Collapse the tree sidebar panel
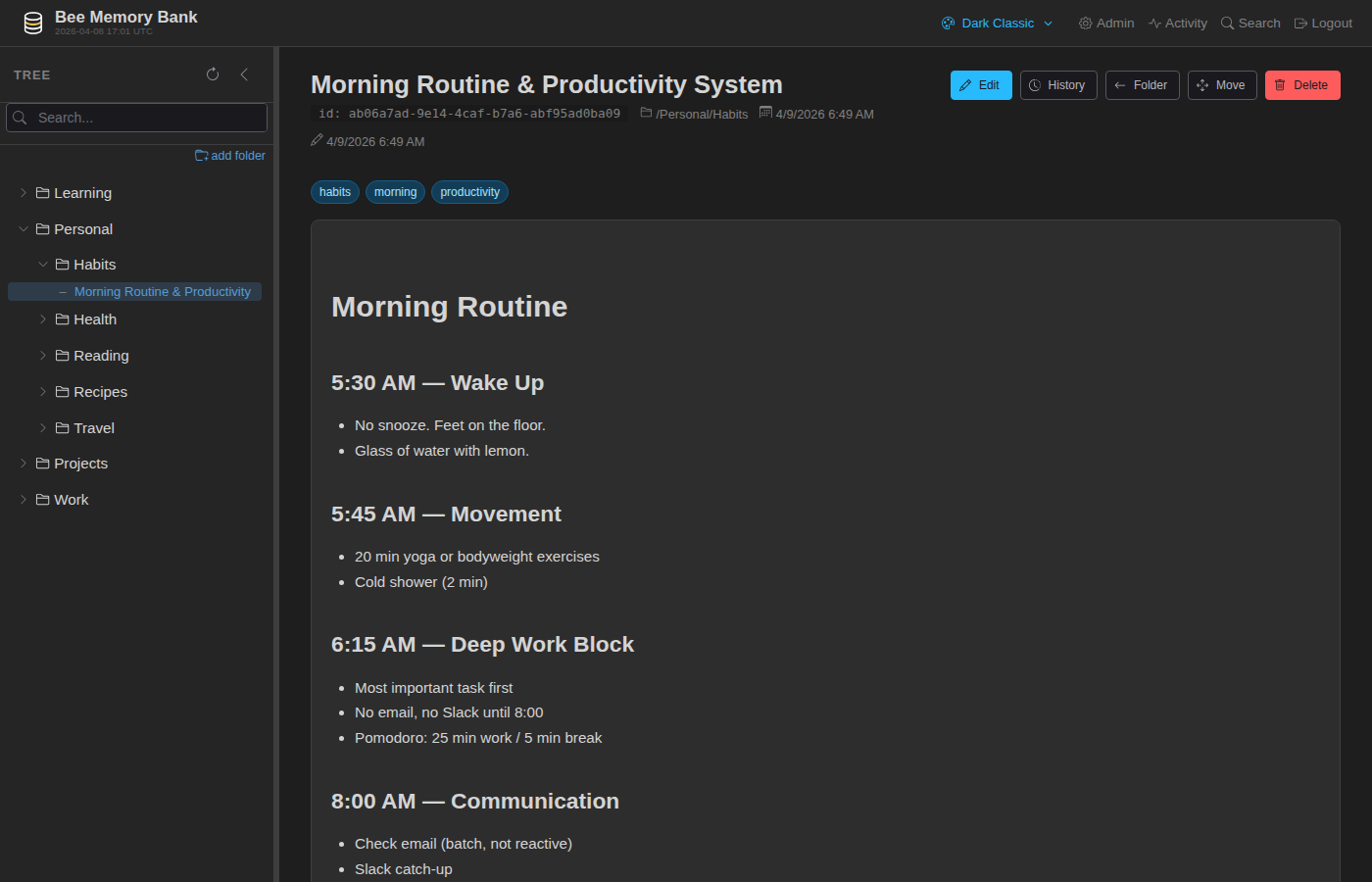The image size is (1372, 882). (x=244, y=74)
